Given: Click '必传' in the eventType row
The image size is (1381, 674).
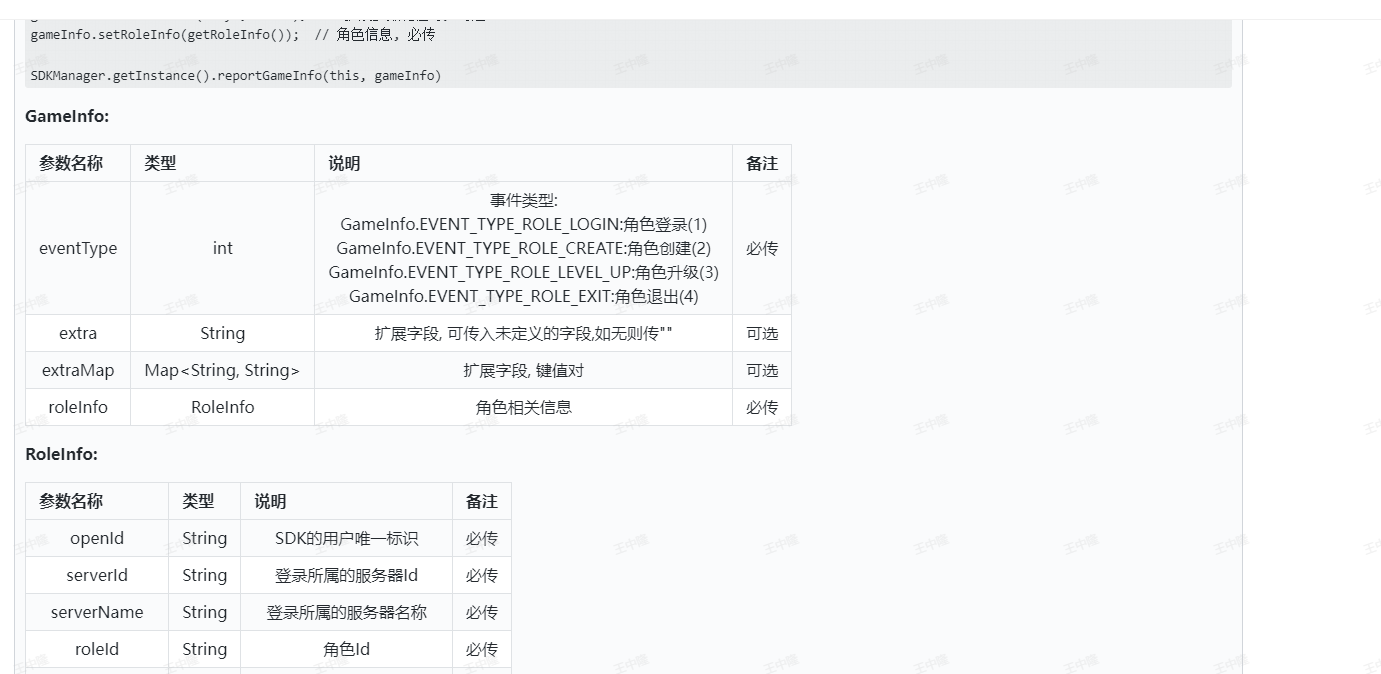Looking at the screenshot, I should pos(762,248).
